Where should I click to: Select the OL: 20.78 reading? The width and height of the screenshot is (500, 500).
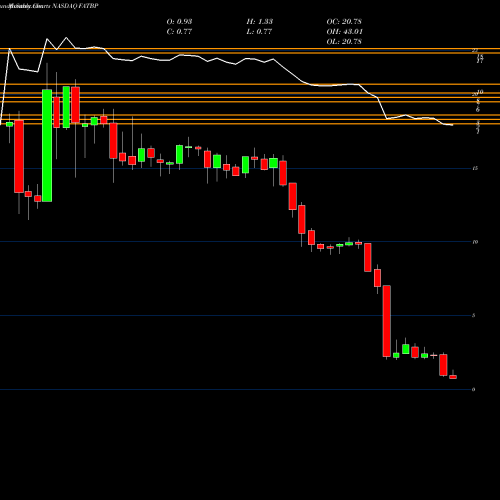click(x=344, y=41)
